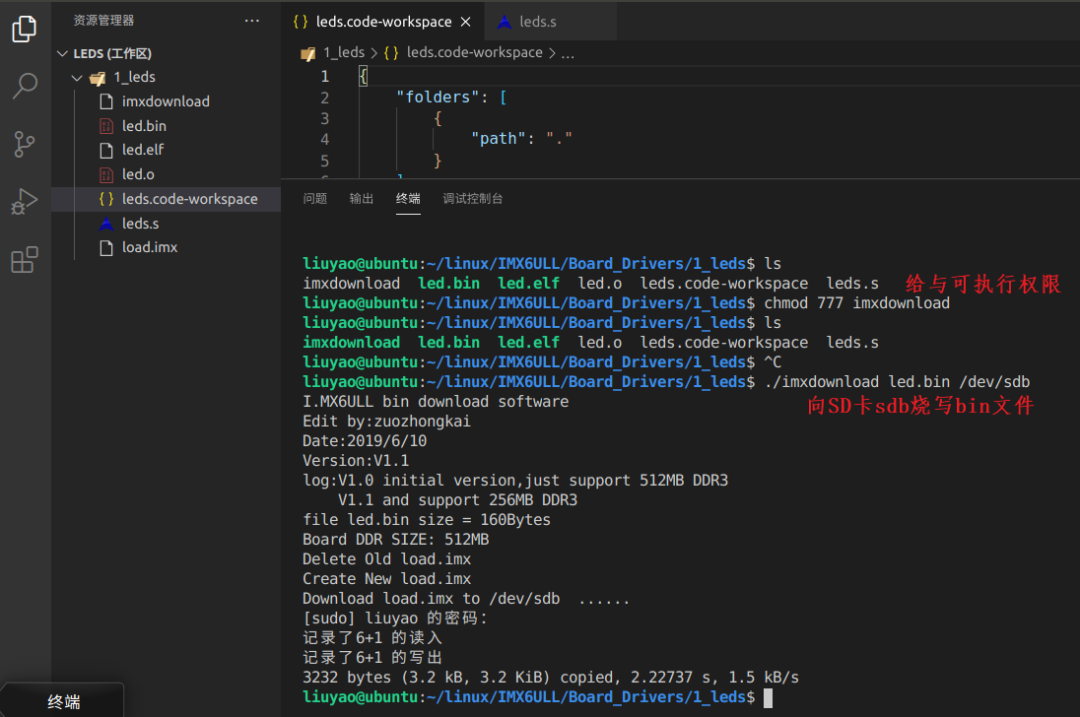Open load.imx in the file tree
This screenshot has width=1080, height=717.
tap(150, 247)
